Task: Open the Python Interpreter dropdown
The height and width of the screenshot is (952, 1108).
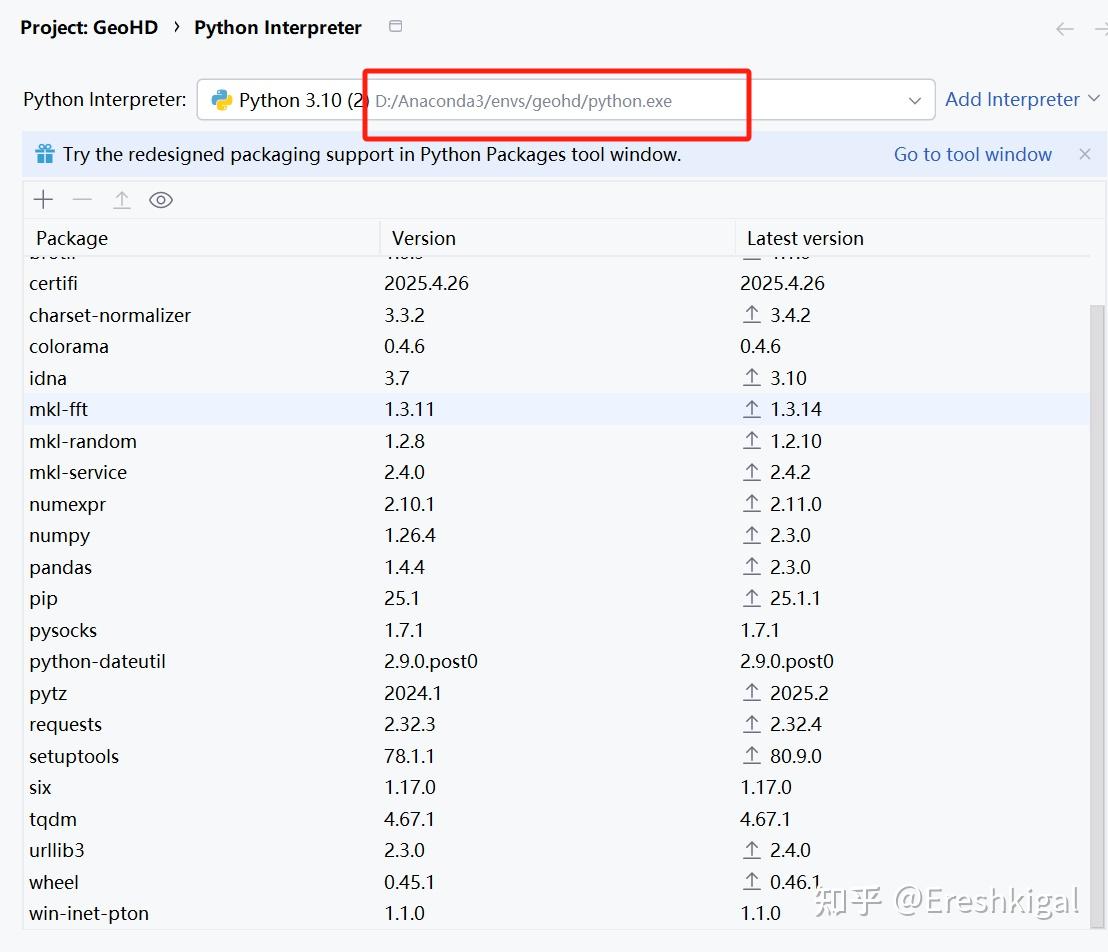Action: [914, 100]
